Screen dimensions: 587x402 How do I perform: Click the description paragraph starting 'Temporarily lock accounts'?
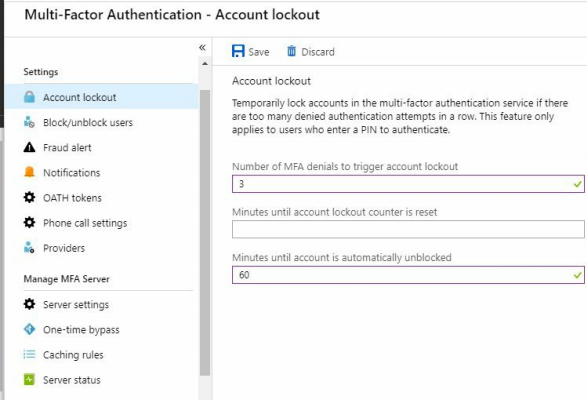tap(400, 116)
